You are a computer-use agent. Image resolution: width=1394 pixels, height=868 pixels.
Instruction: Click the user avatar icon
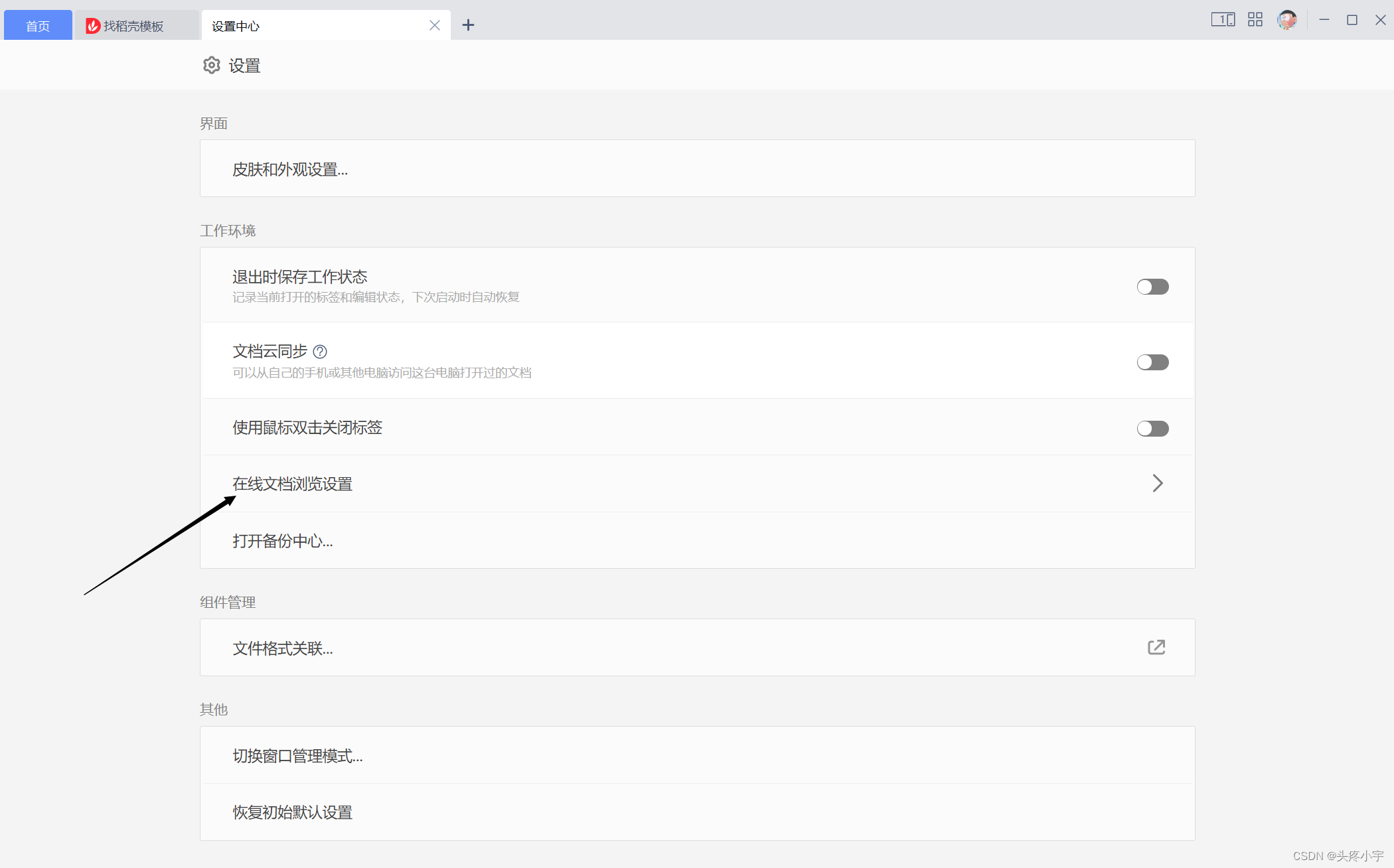tap(1286, 20)
